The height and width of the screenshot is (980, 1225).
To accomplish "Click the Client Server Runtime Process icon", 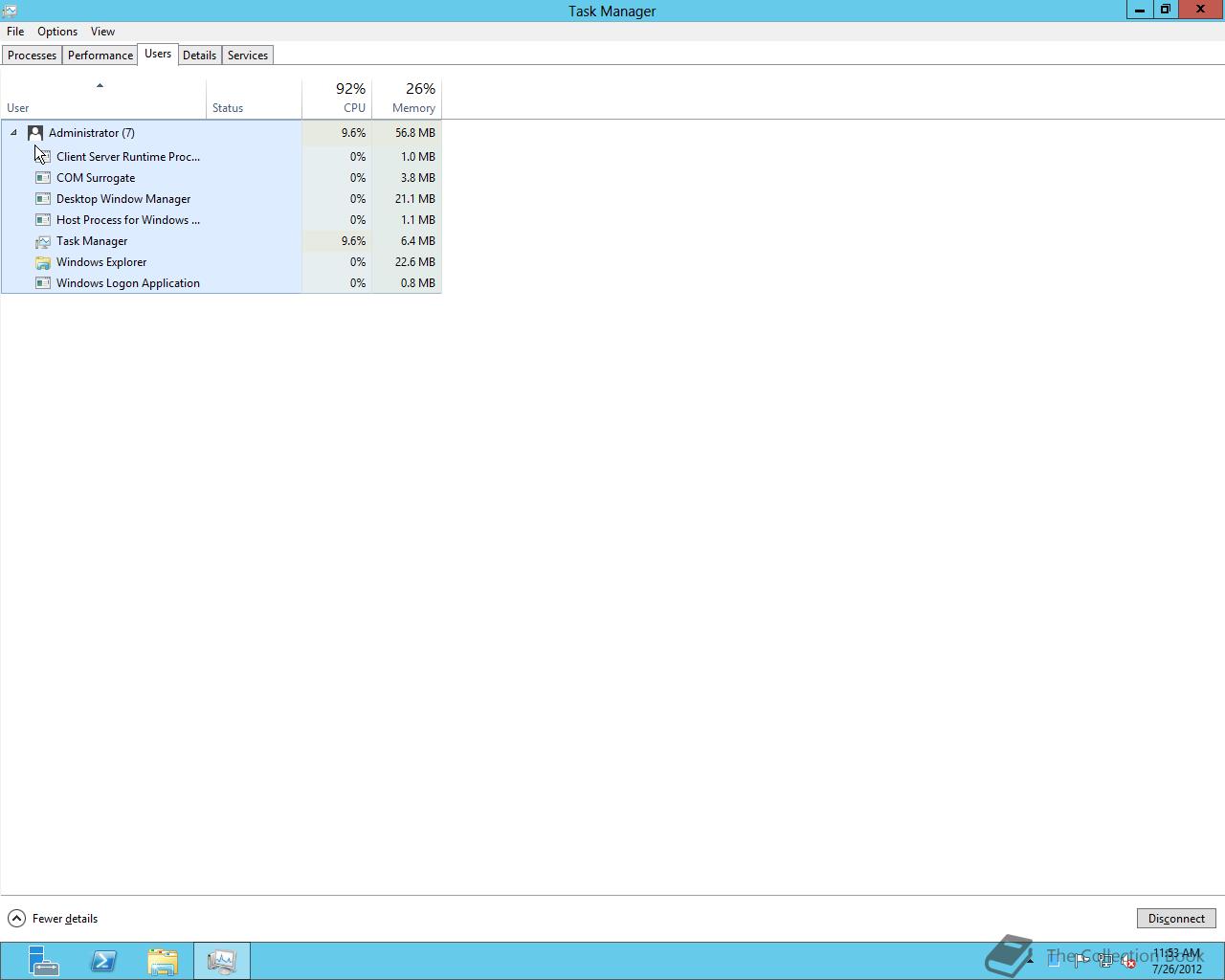I will pos(43,157).
